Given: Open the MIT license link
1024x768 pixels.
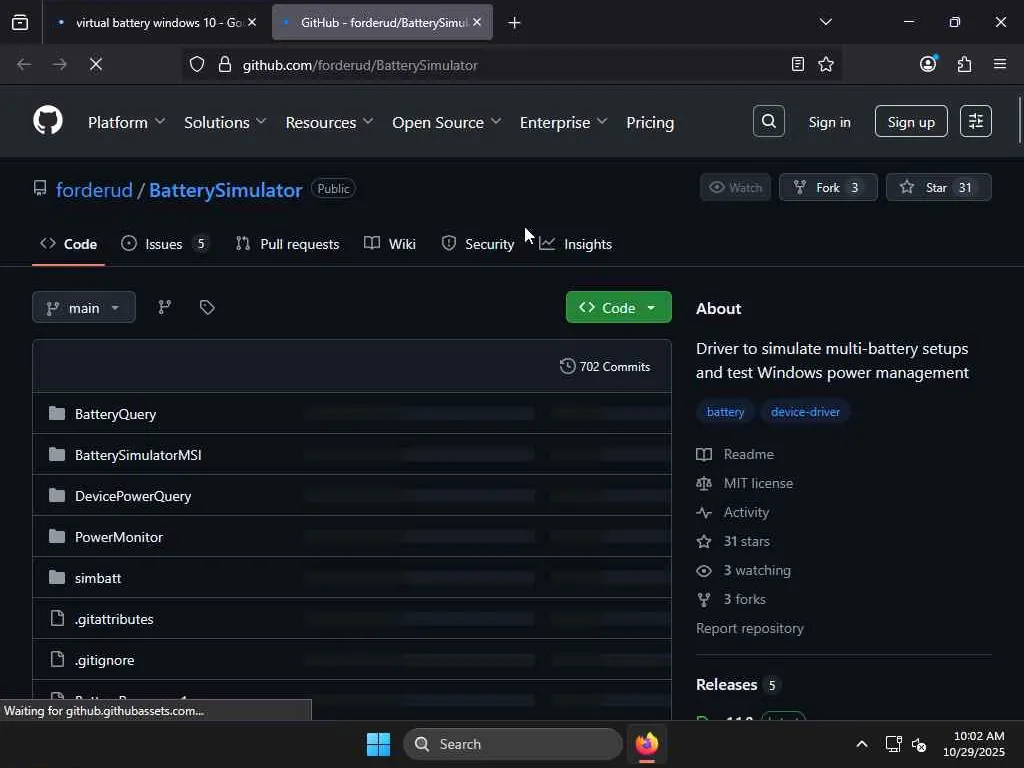Looking at the screenshot, I should [x=758, y=483].
